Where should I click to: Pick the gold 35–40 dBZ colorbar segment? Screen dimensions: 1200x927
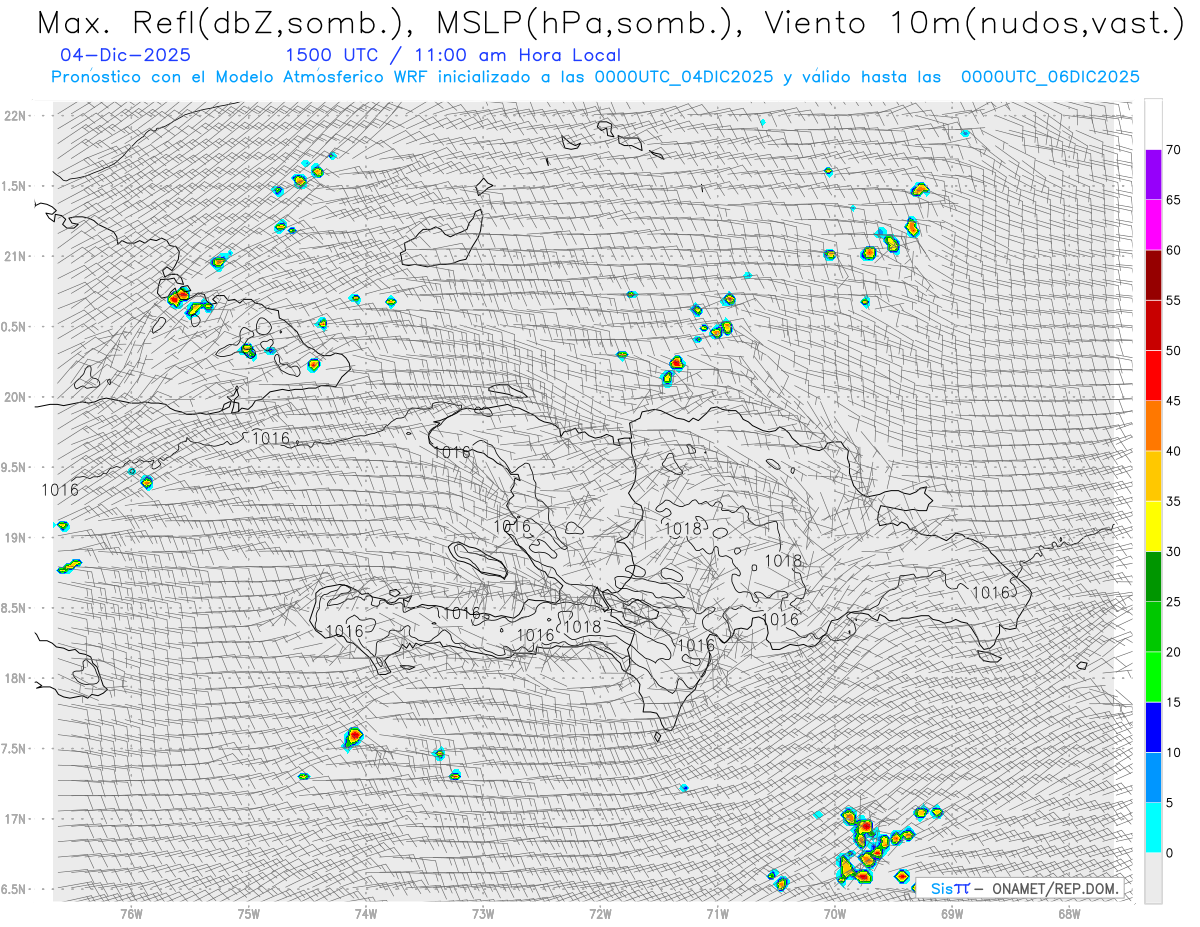[x=1153, y=476]
